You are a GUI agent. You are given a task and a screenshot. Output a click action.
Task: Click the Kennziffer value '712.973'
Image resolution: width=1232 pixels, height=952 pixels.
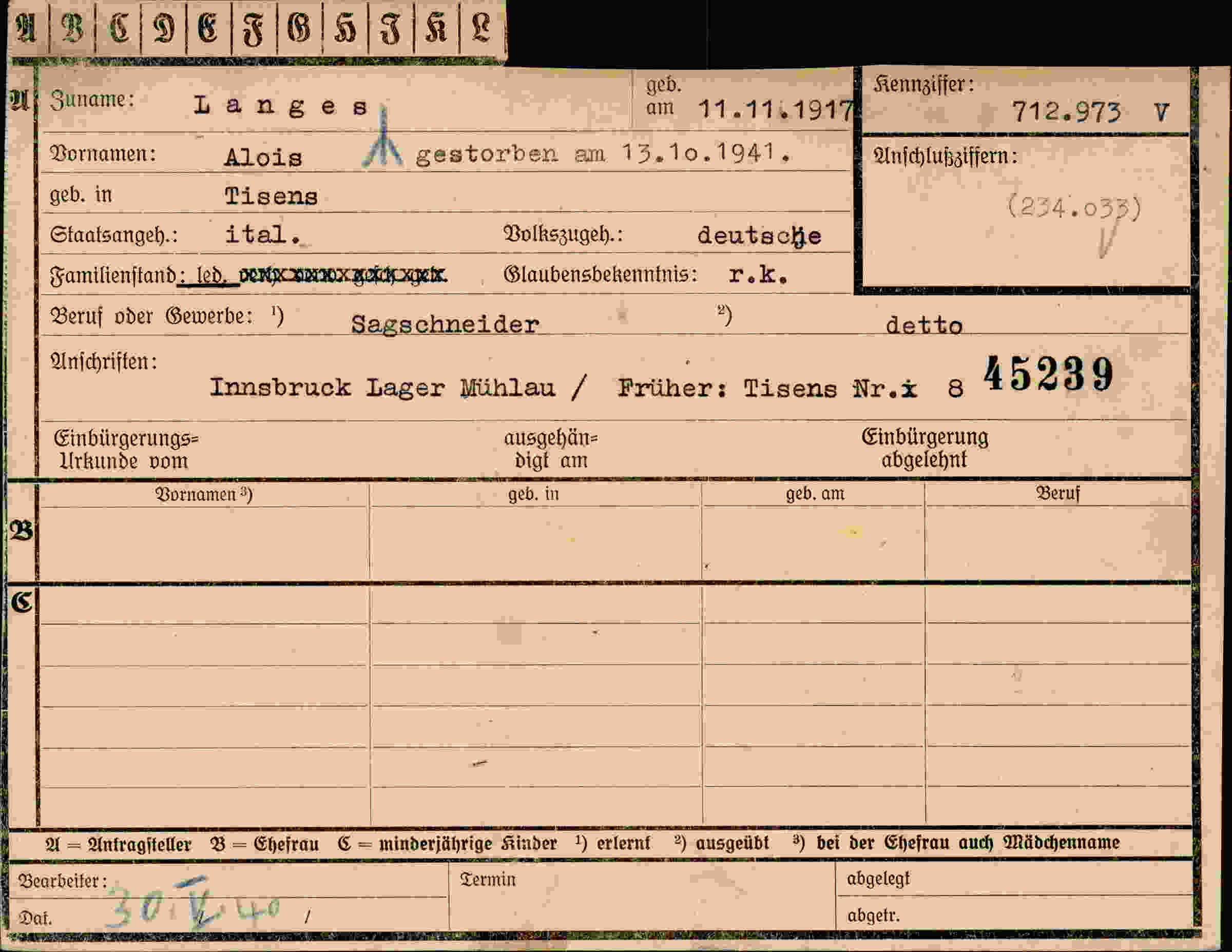point(1066,112)
